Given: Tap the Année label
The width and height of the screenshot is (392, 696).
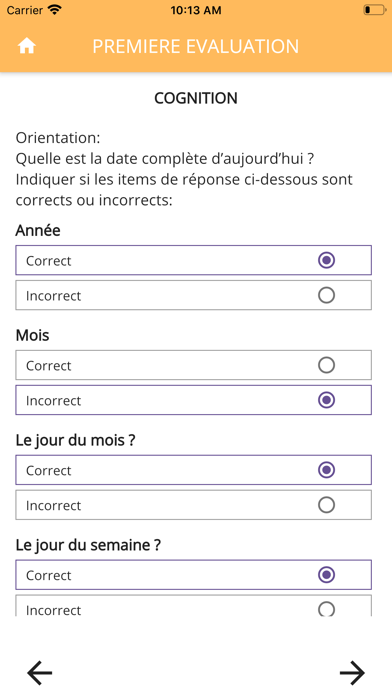Looking at the screenshot, I should coord(38,231).
